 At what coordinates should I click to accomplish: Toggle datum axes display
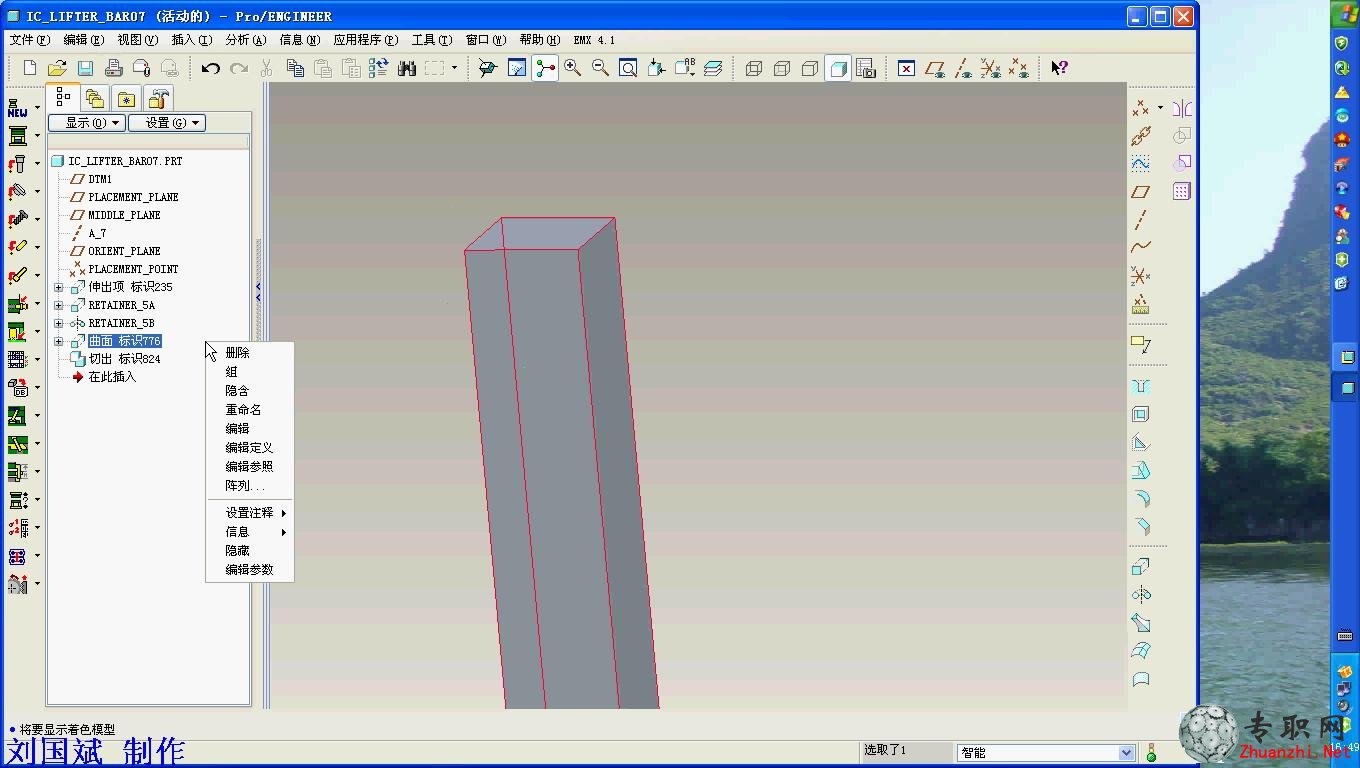tap(963, 68)
